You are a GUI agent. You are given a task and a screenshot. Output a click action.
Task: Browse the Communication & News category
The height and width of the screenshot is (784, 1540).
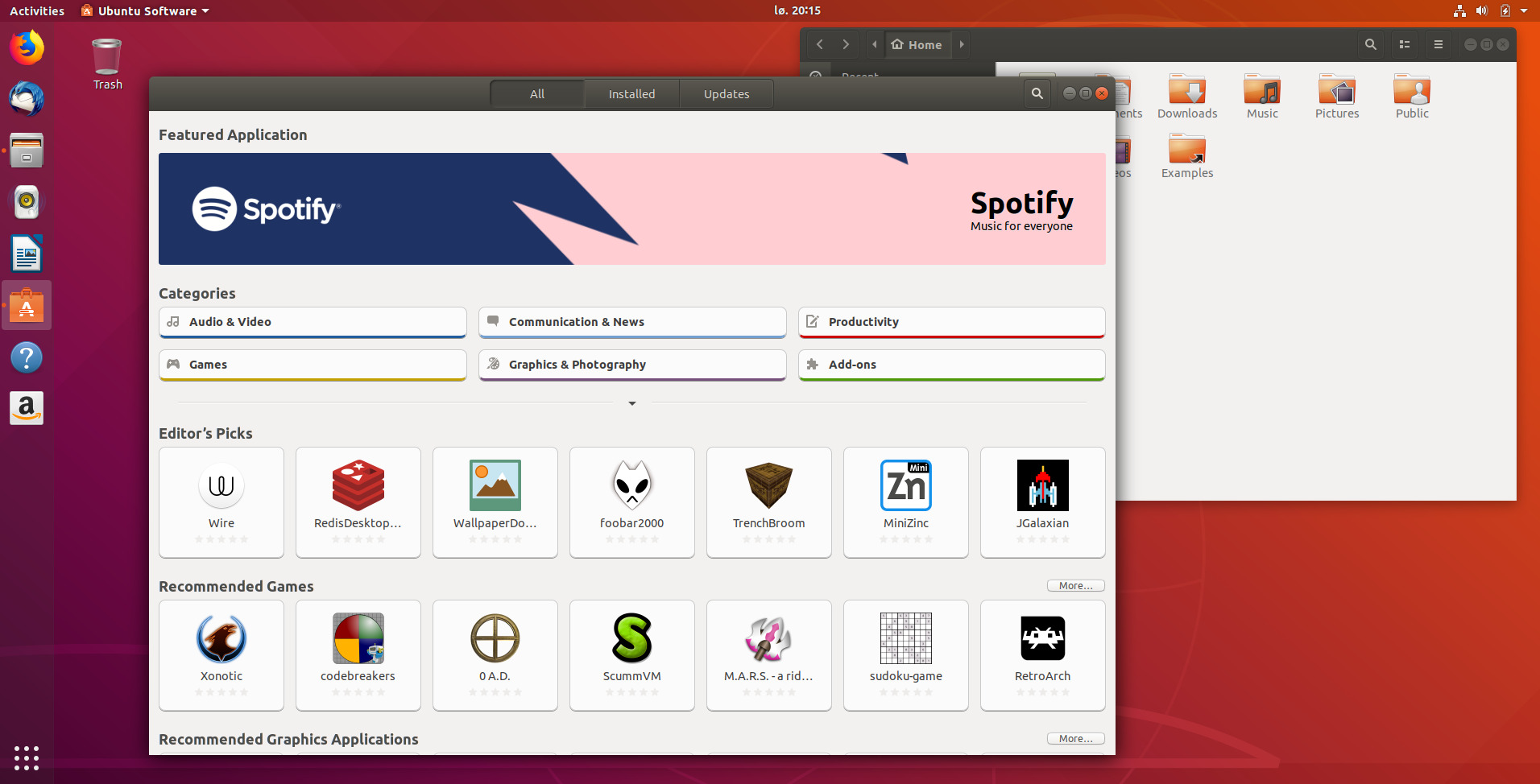tap(632, 322)
